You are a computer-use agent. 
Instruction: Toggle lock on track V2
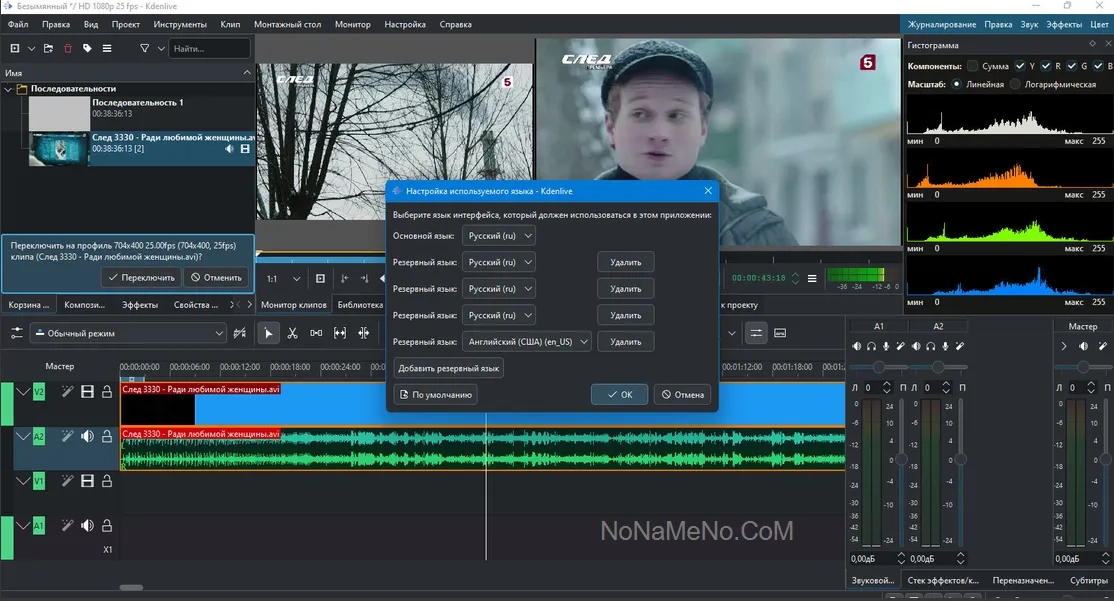point(107,392)
